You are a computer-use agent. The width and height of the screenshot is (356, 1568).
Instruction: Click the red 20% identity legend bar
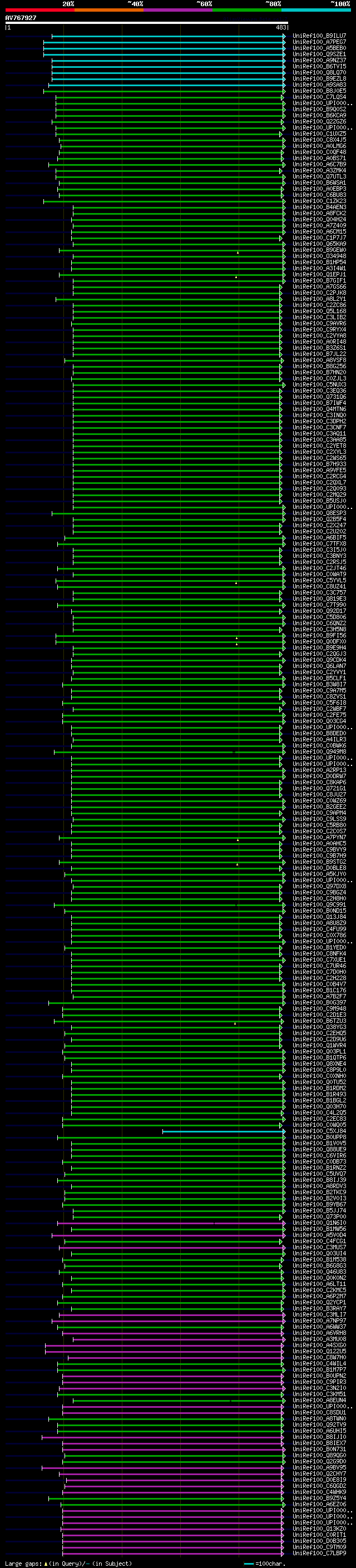pos(39,10)
